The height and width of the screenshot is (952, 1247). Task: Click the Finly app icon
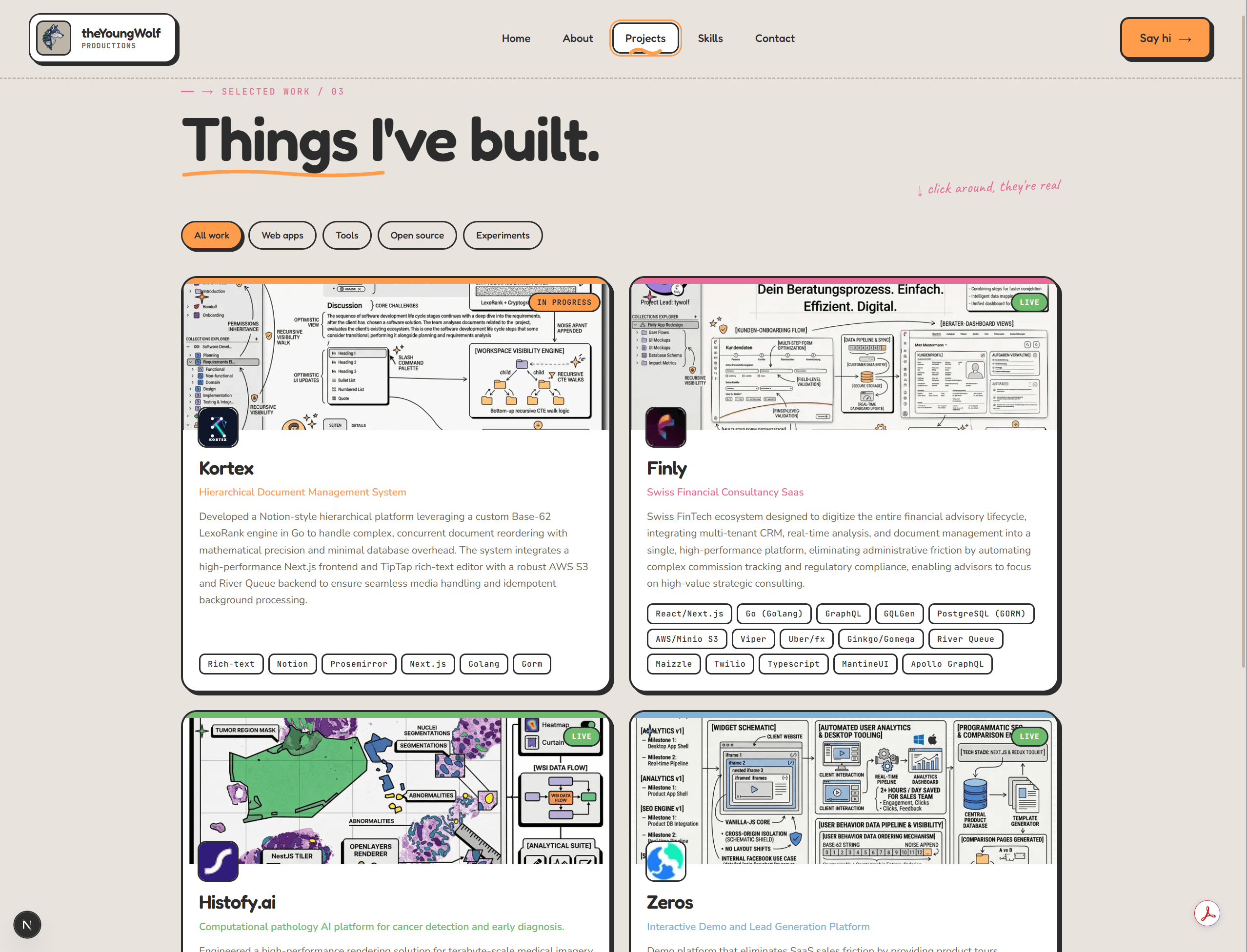click(x=666, y=427)
